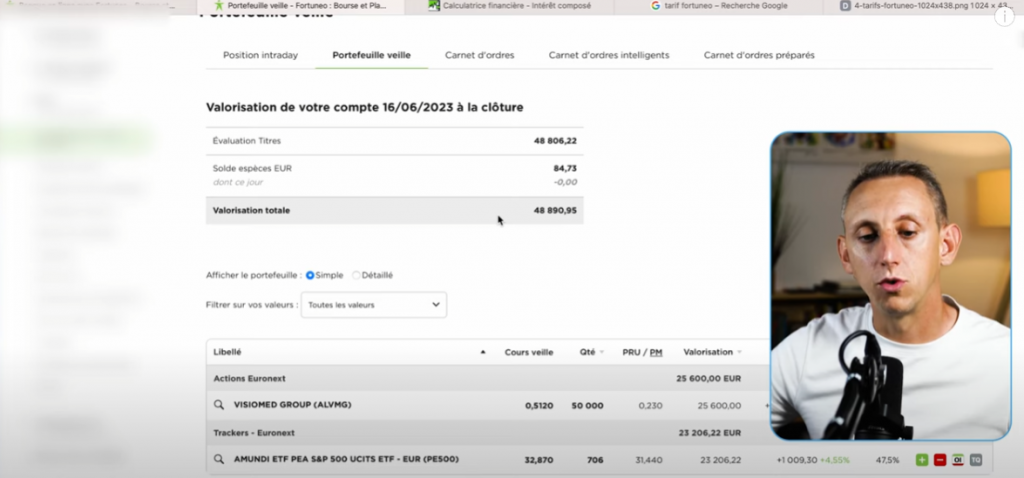Click the magnifier icon beside AMUNDI ETF PEA
Screen dimensions: 1024x478
[x=218, y=460]
